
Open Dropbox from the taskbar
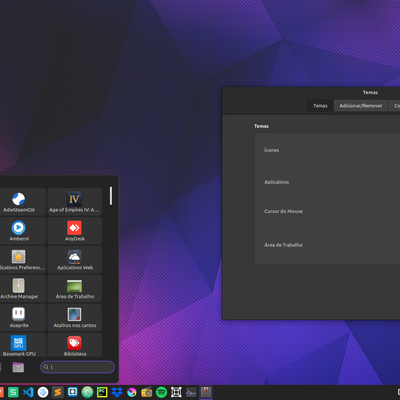[117, 392]
